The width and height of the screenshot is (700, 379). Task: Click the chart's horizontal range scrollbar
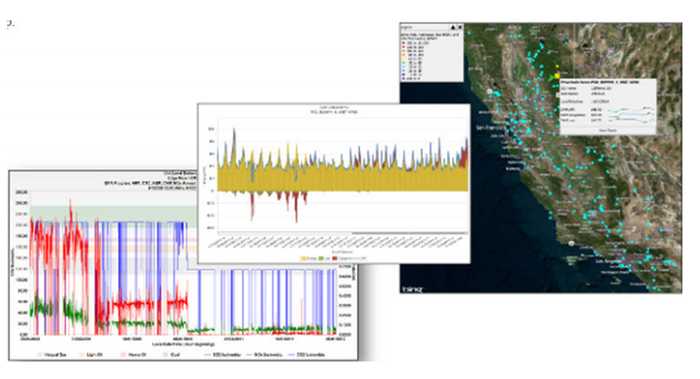pyautogui.click(x=343, y=233)
